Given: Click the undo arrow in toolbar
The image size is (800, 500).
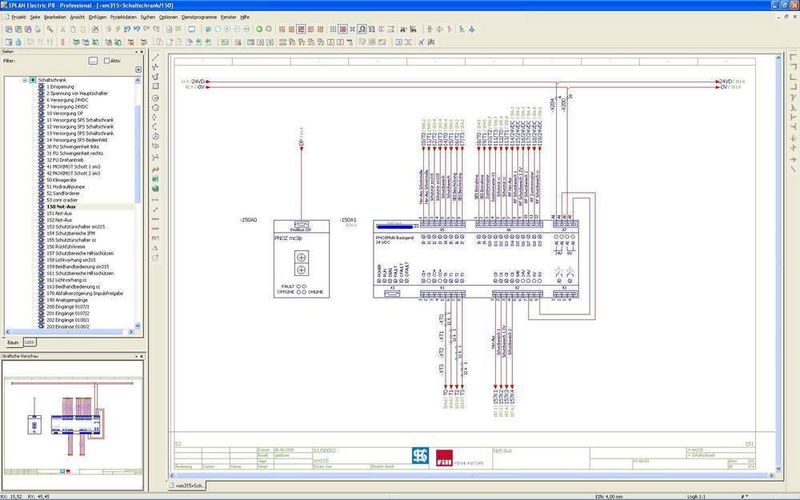Looking at the screenshot, I should [x=127, y=29].
